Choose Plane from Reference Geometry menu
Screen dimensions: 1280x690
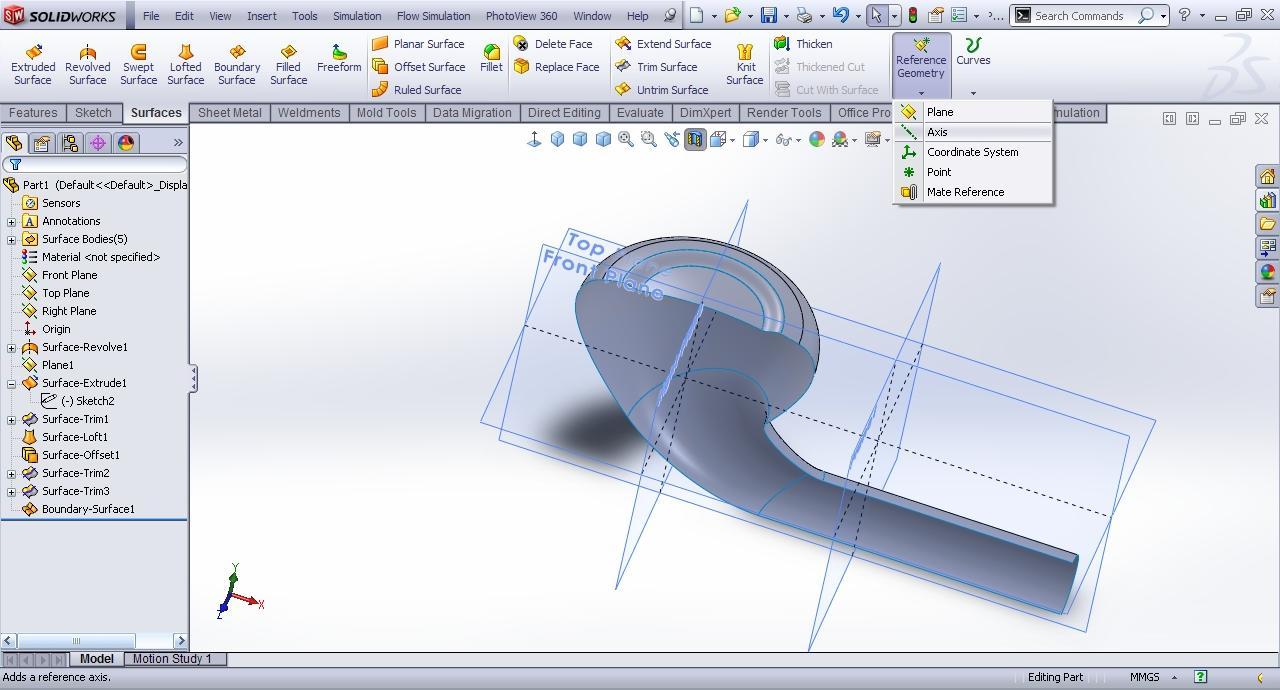pyautogui.click(x=973, y=112)
